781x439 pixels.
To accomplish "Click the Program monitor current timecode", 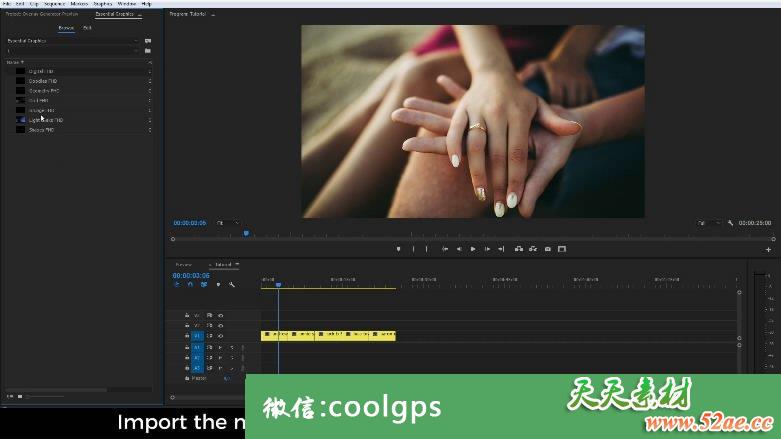I will click(189, 223).
